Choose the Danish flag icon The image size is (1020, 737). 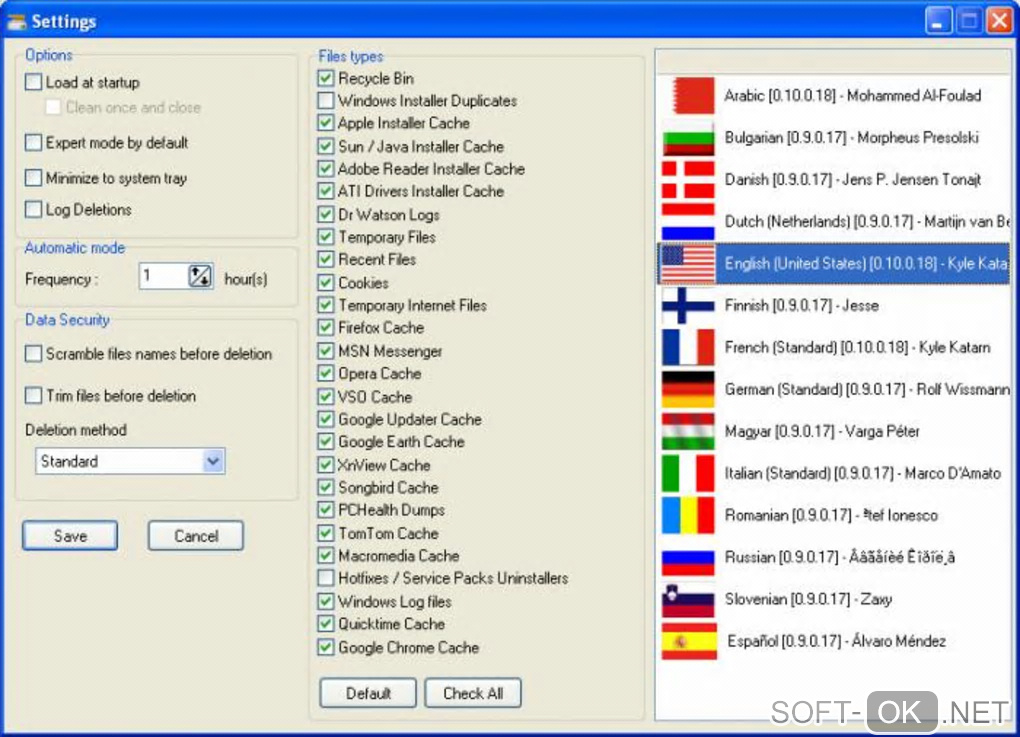coord(688,180)
